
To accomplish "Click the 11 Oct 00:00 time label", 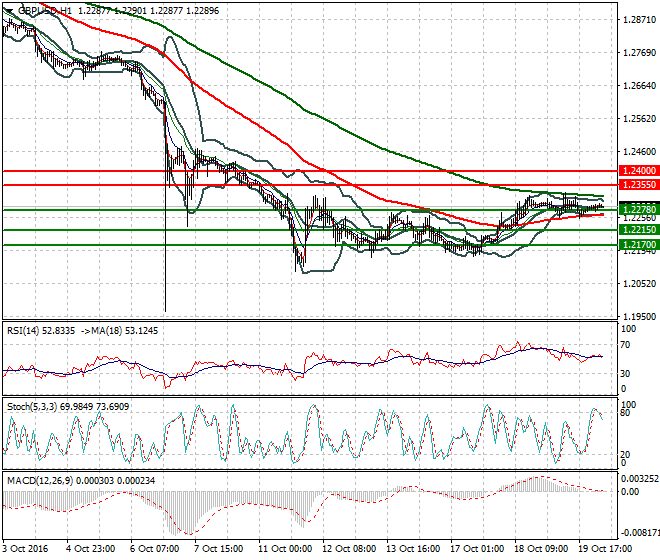I will (285, 549).
